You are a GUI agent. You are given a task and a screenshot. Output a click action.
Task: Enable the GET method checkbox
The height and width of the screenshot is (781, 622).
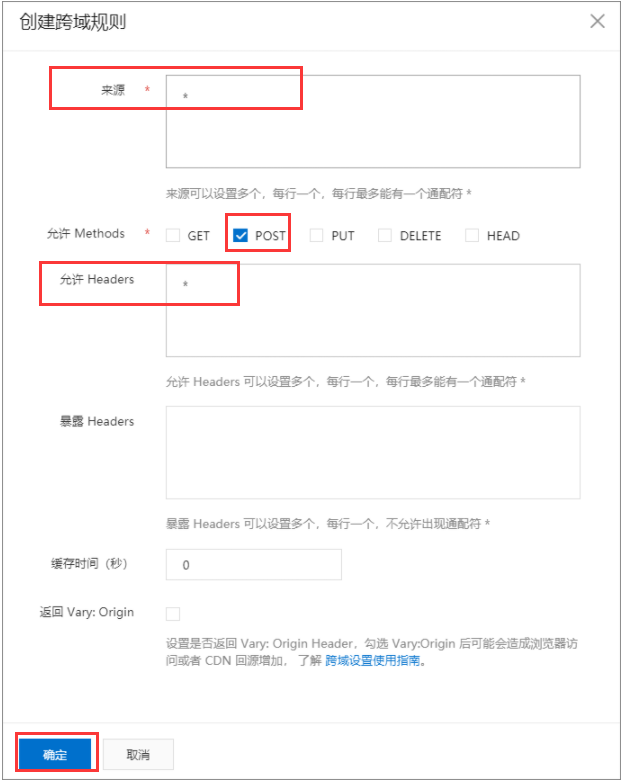click(x=173, y=235)
